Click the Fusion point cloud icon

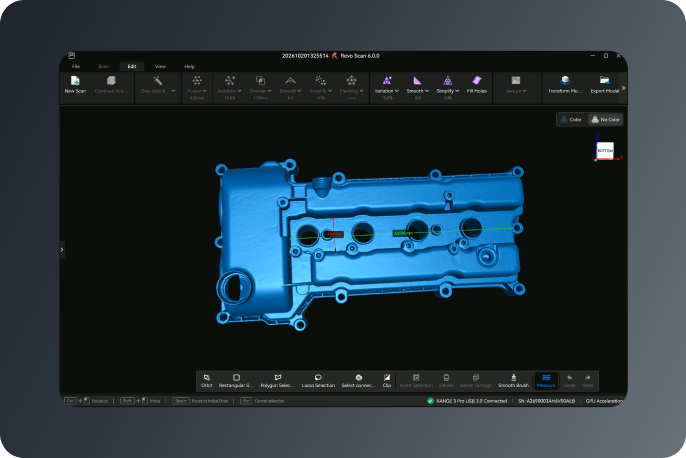[197, 80]
